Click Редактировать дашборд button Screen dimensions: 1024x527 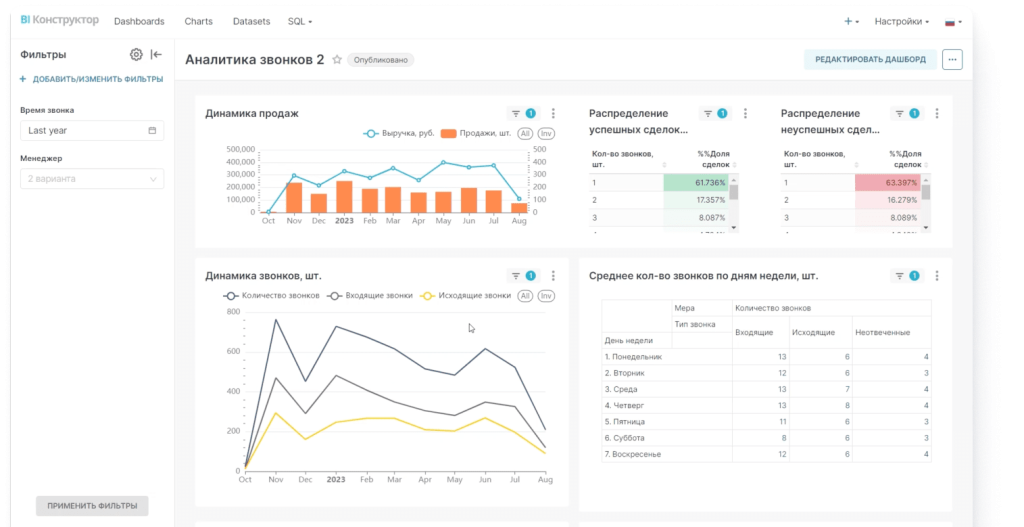[870, 60]
